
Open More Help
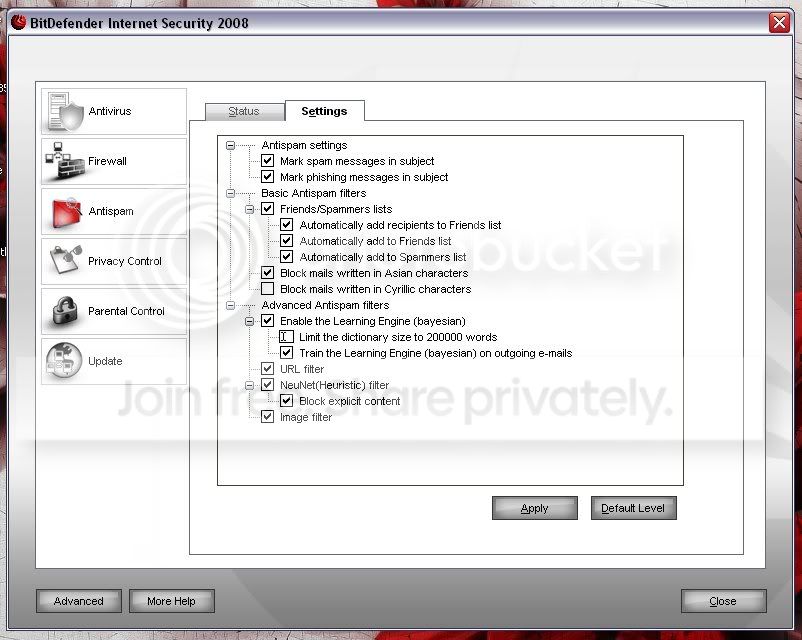coord(171,601)
